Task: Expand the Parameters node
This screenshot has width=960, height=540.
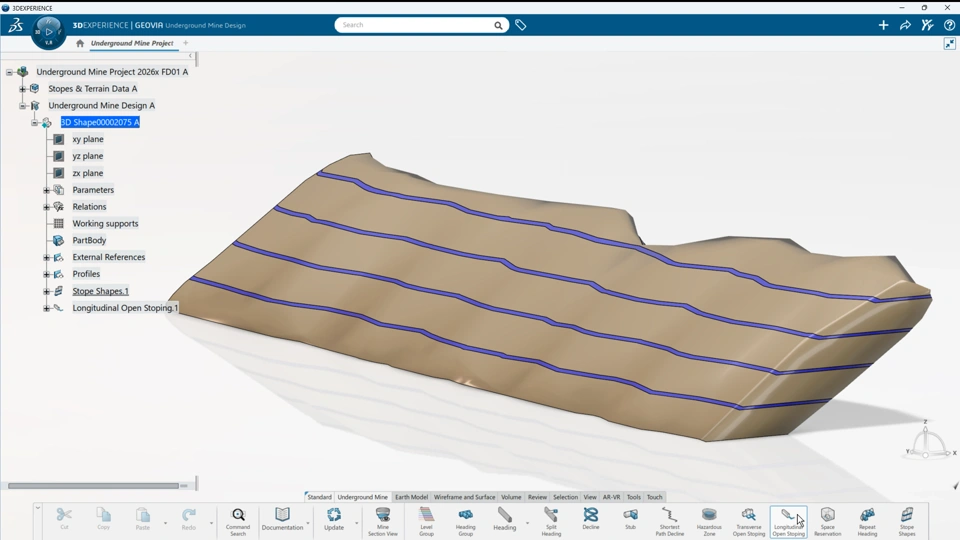Action: pyautogui.click(x=47, y=190)
